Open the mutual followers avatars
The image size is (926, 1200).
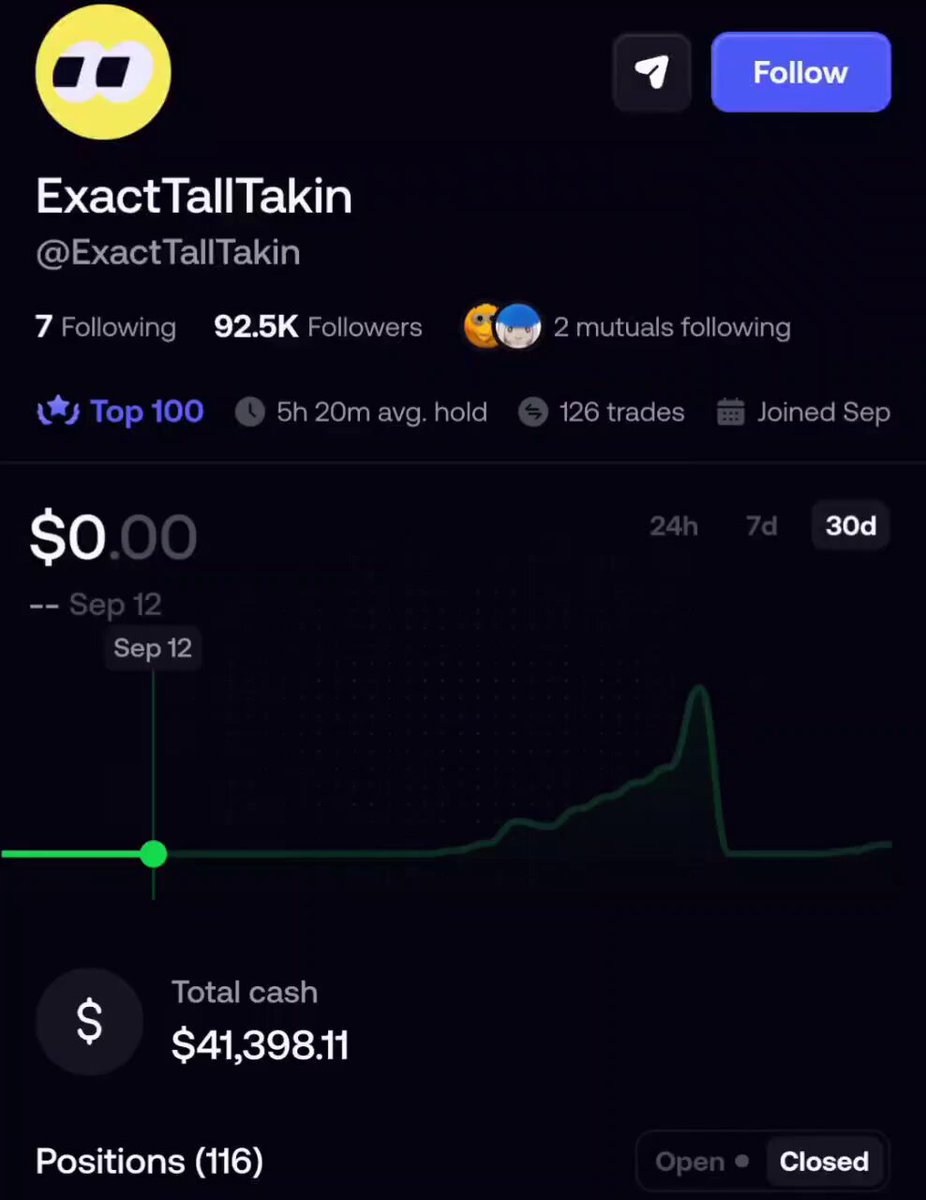click(503, 327)
